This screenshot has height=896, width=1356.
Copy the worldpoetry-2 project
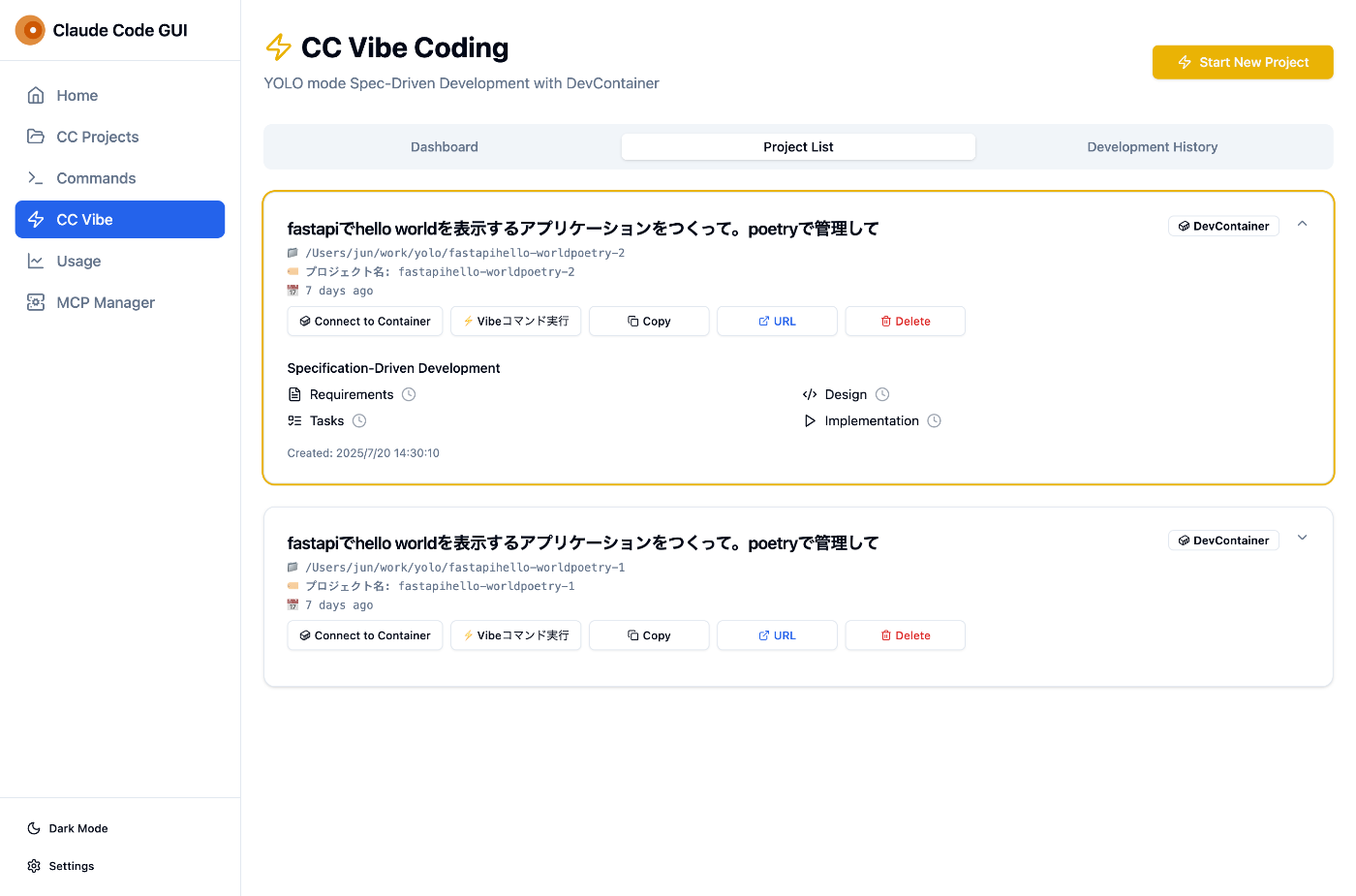pos(649,322)
